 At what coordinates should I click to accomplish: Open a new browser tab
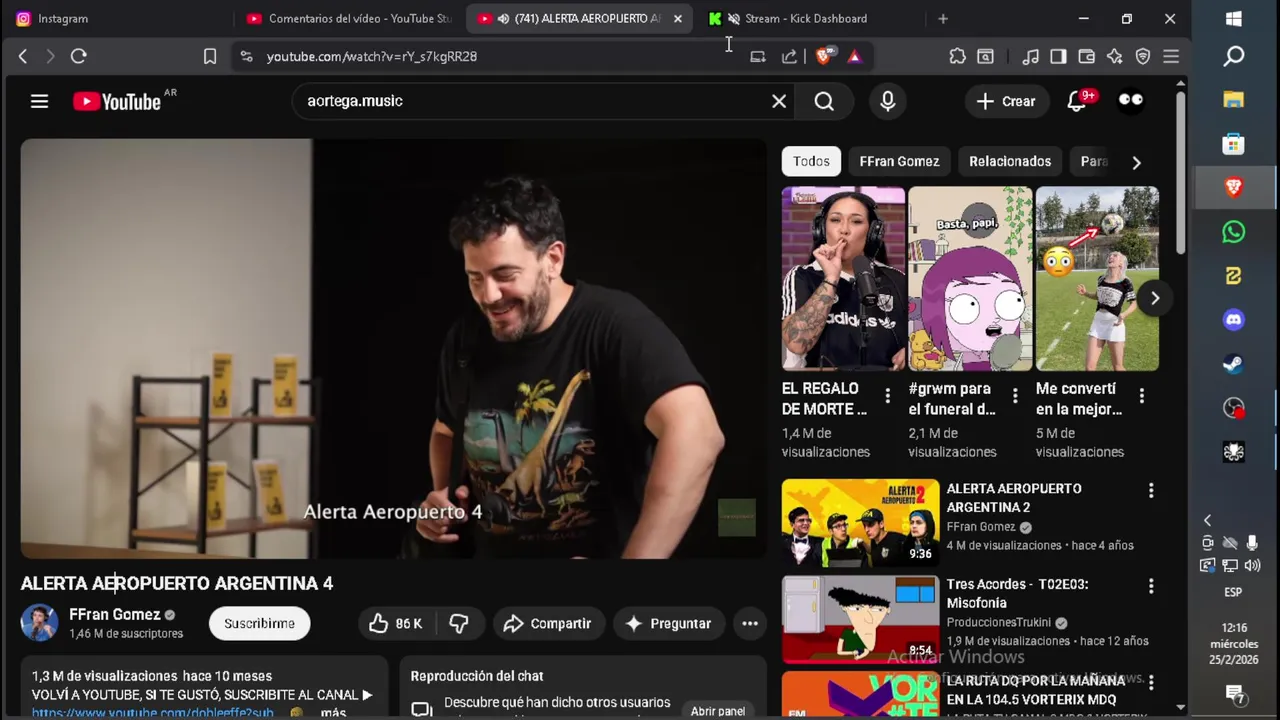[x=943, y=18]
